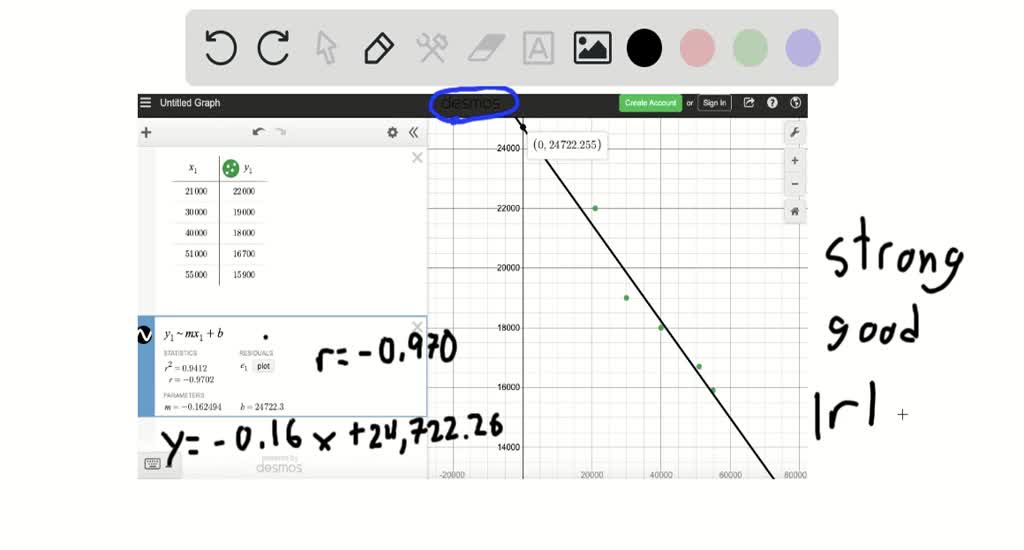Click the data point on 18000 gridline
Screen dimensions: 1024x550
[661, 328]
